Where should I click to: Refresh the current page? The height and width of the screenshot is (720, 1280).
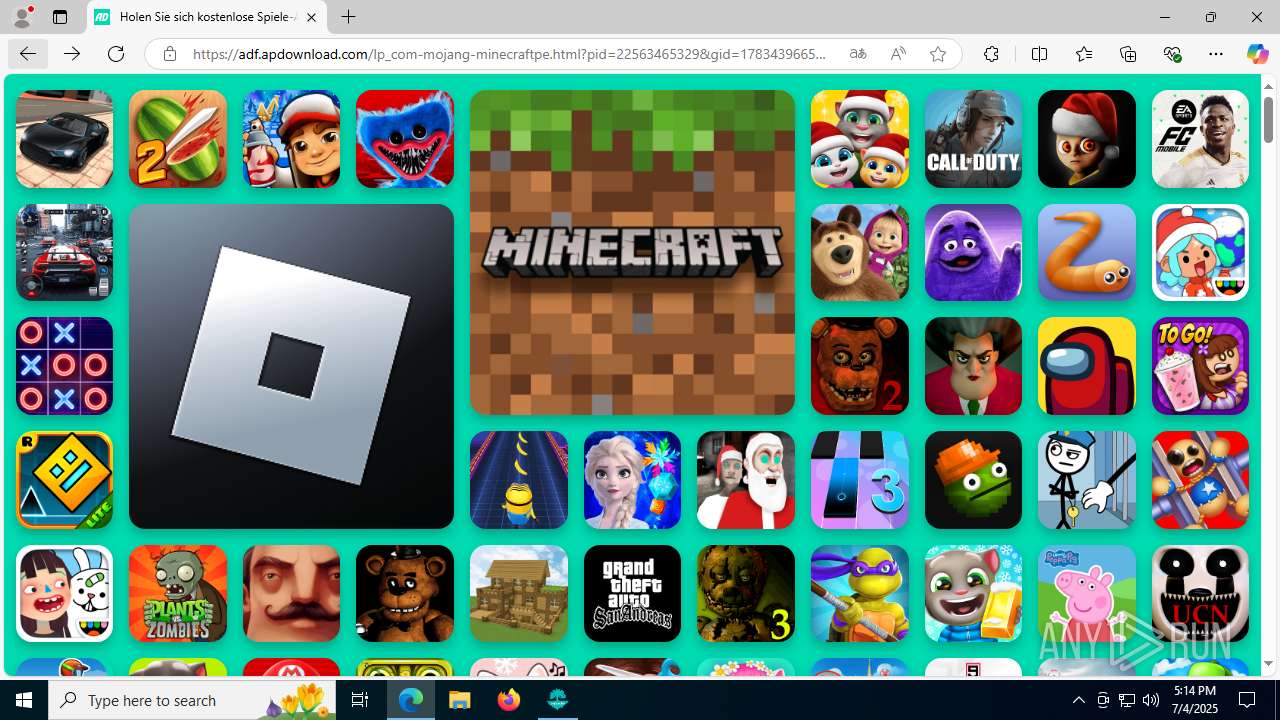[x=116, y=54]
